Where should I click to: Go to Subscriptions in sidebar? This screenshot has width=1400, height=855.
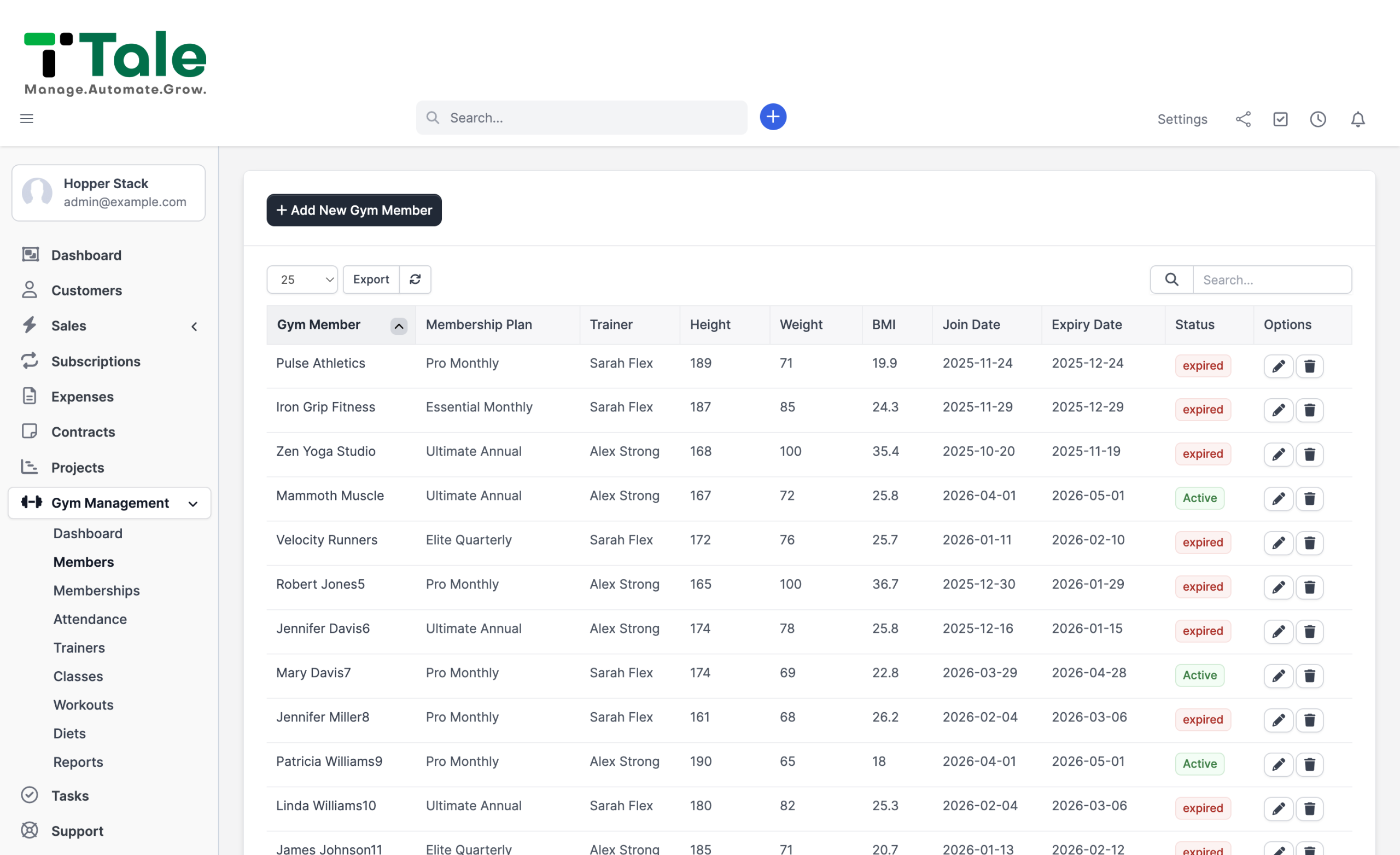click(x=96, y=361)
